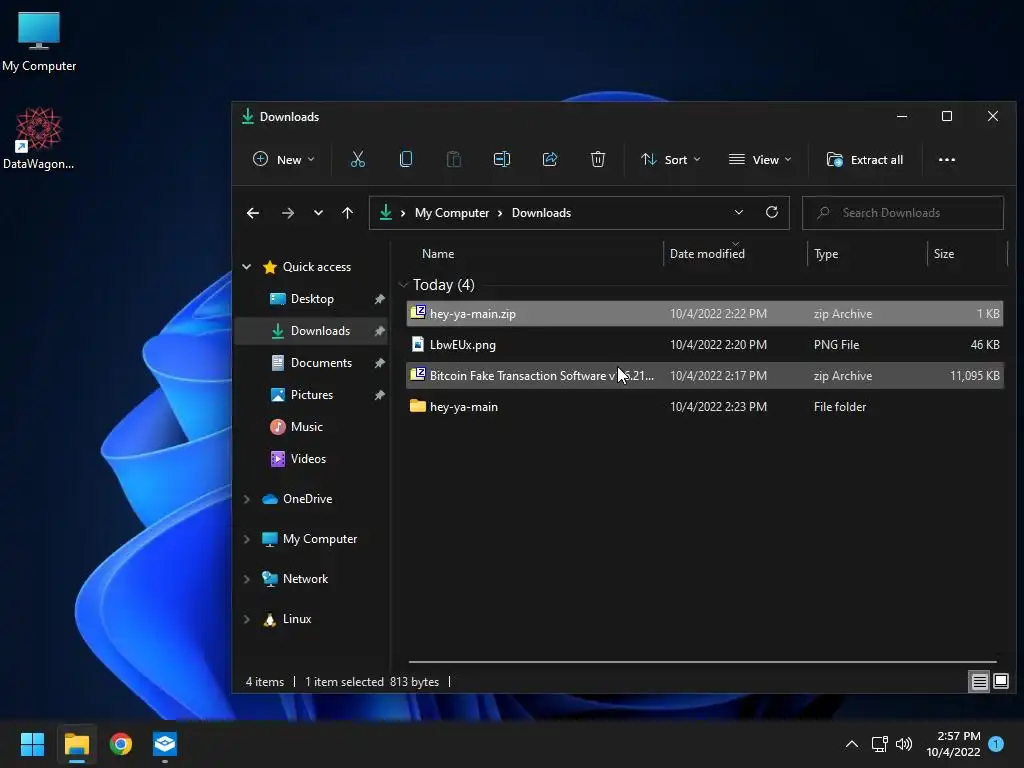Click the Rename icon in toolbar

click(x=502, y=159)
